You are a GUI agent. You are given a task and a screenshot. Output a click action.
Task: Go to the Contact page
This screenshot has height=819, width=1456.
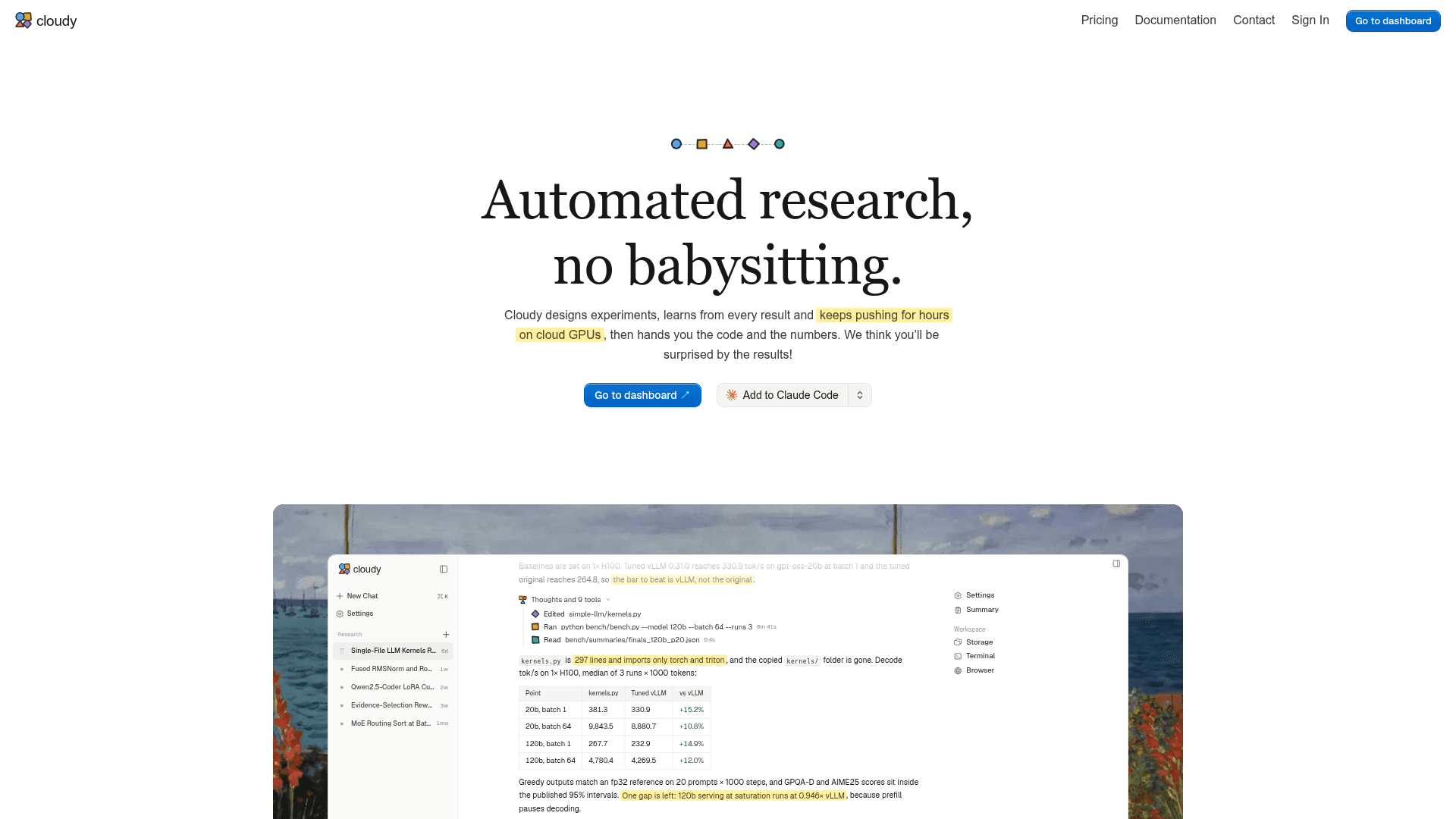tap(1254, 20)
